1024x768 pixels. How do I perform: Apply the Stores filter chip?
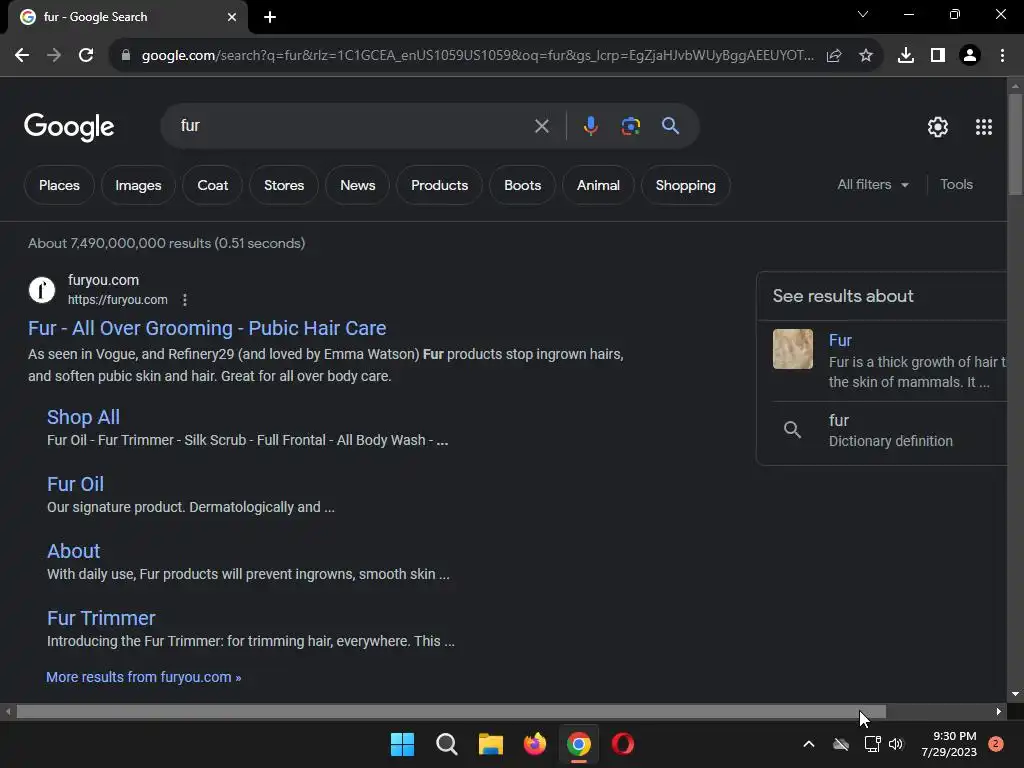284,185
